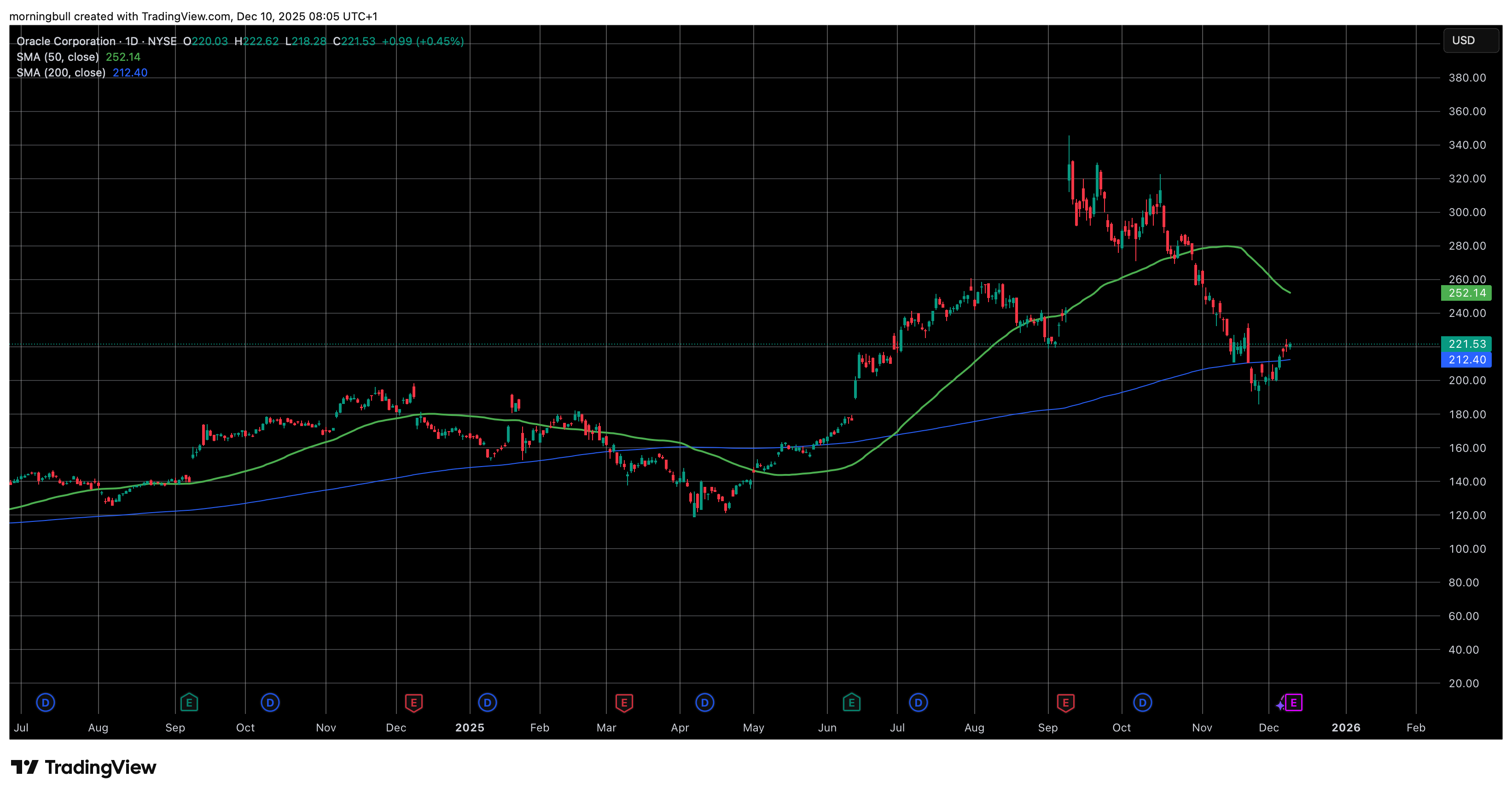Click the TradingView logo
This screenshot has height=795, width=1512.
click(83, 767)
